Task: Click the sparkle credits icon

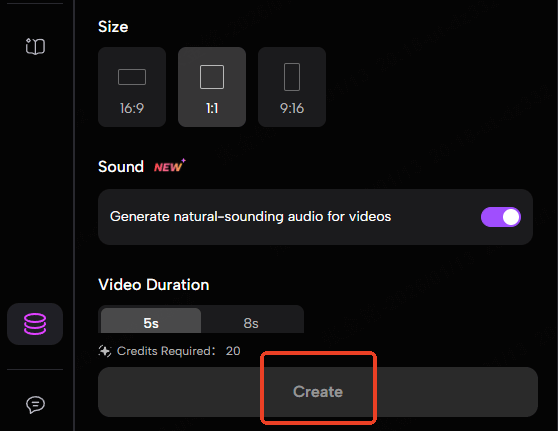Action: [105, 351]
